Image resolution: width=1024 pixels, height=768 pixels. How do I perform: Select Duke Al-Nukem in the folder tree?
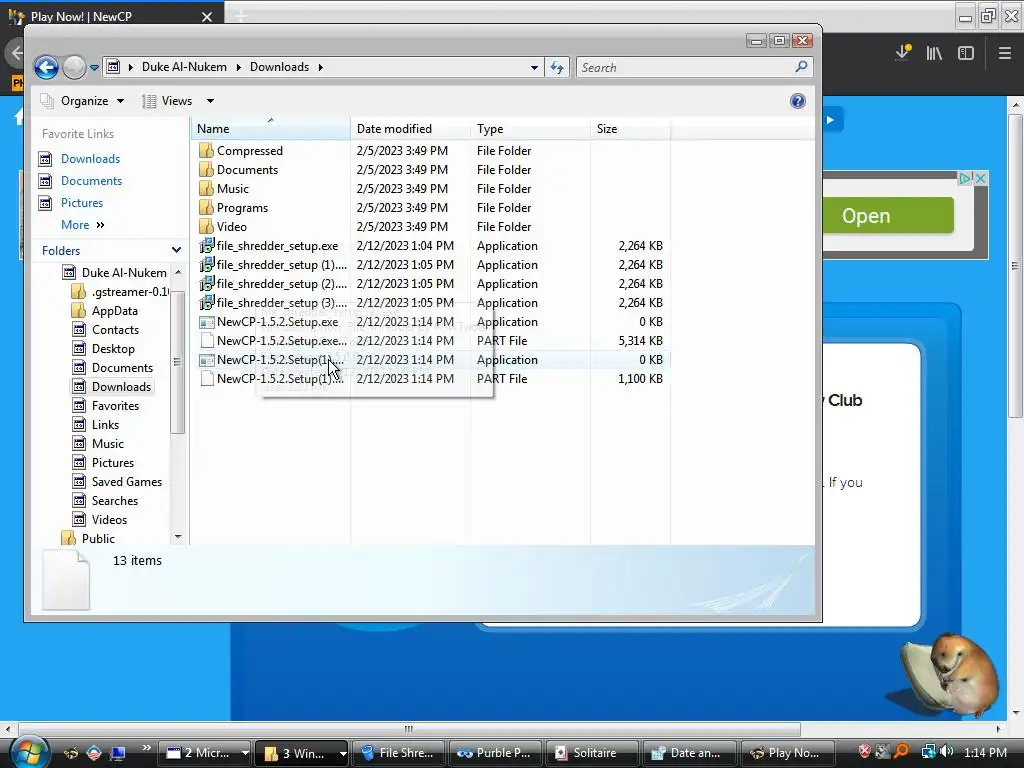click(x=123, y=272)
